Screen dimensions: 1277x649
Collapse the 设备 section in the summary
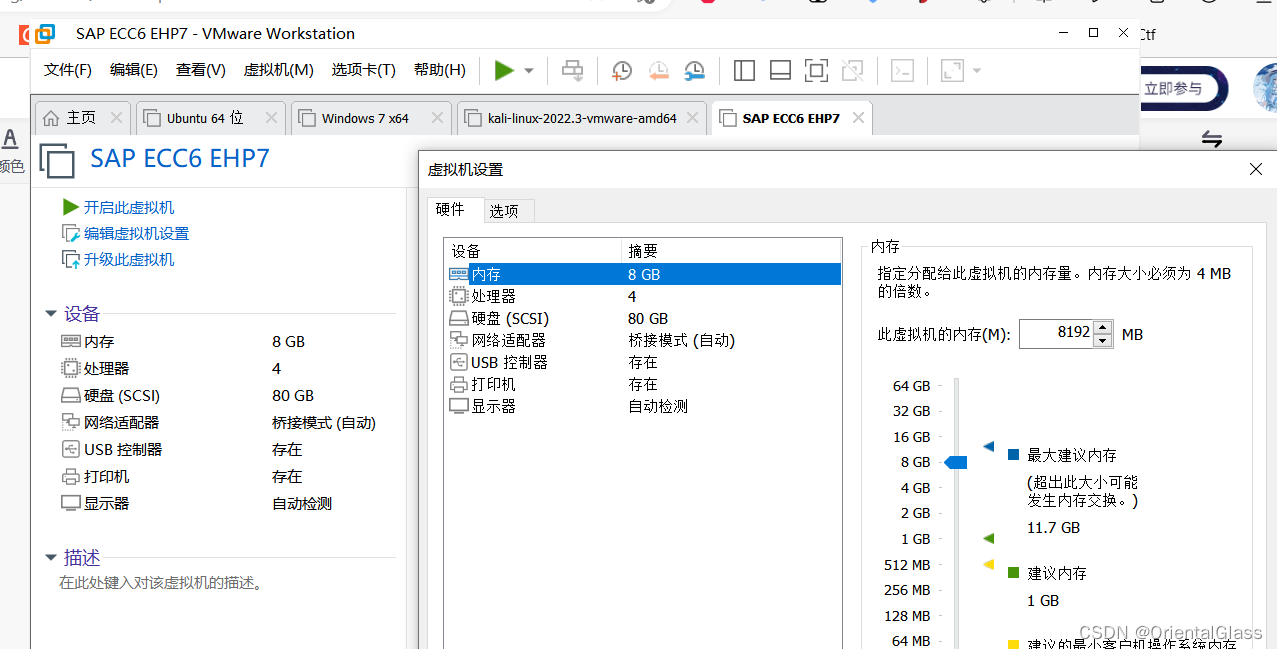(51, 314)
